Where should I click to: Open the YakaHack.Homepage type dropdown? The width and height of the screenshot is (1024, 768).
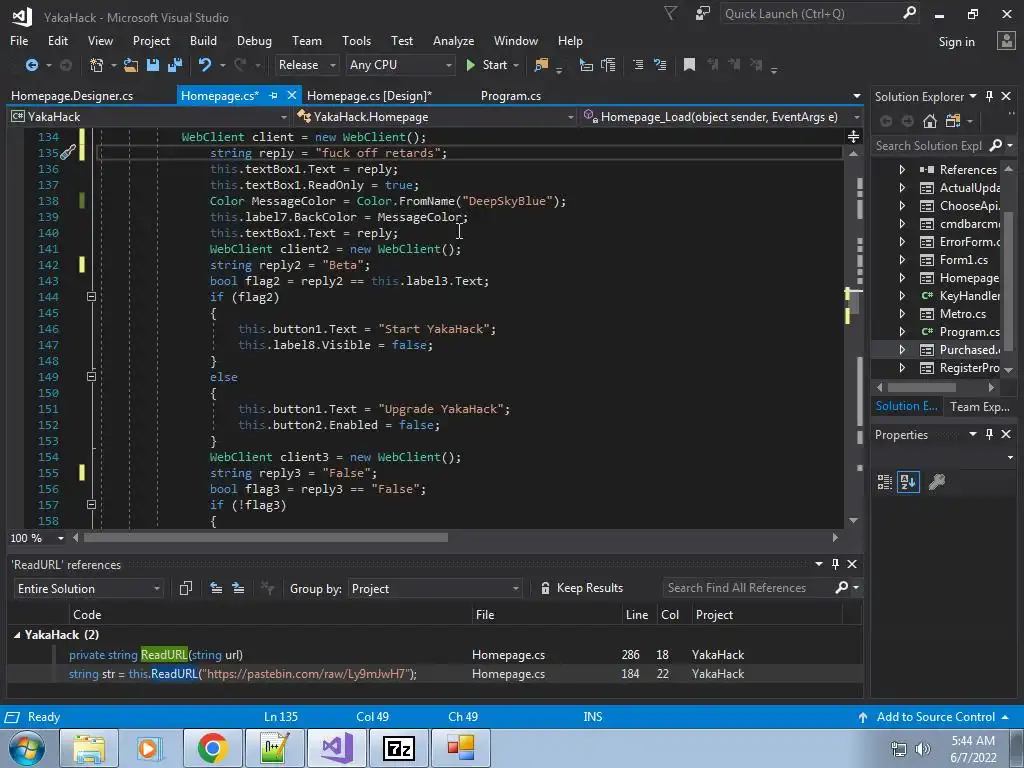coord(435,117)
